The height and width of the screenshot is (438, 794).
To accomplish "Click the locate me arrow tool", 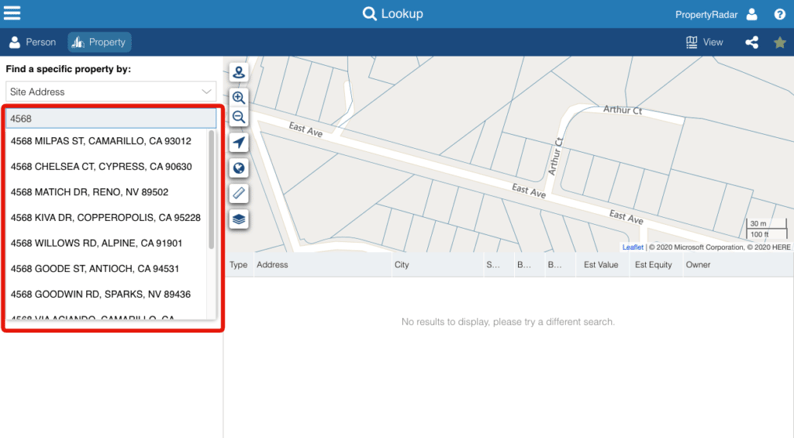I will pyautogui.click(x=239, y=142).
